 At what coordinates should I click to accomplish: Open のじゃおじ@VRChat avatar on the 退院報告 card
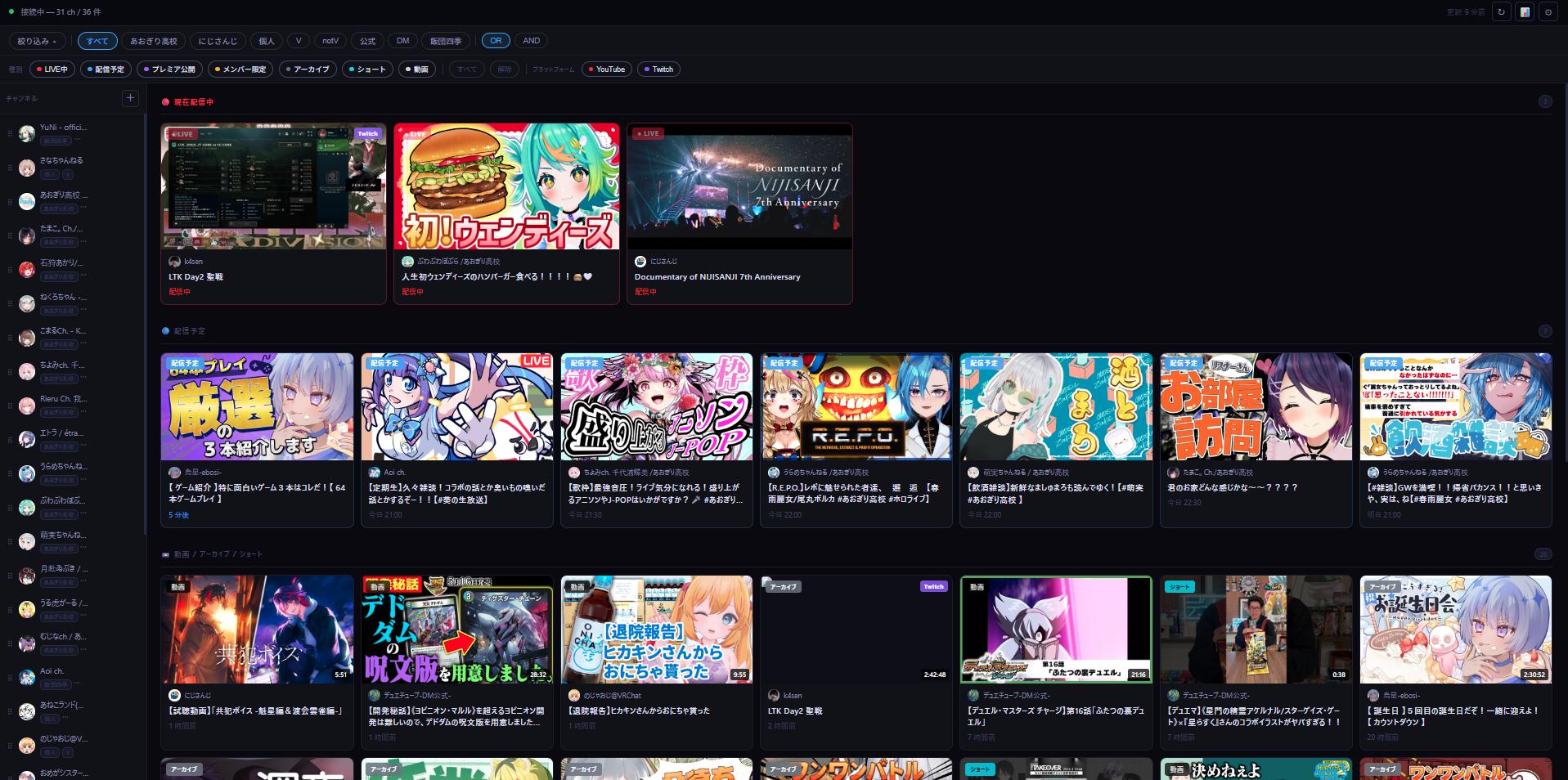pyautogui.click(x=574, y=696)
